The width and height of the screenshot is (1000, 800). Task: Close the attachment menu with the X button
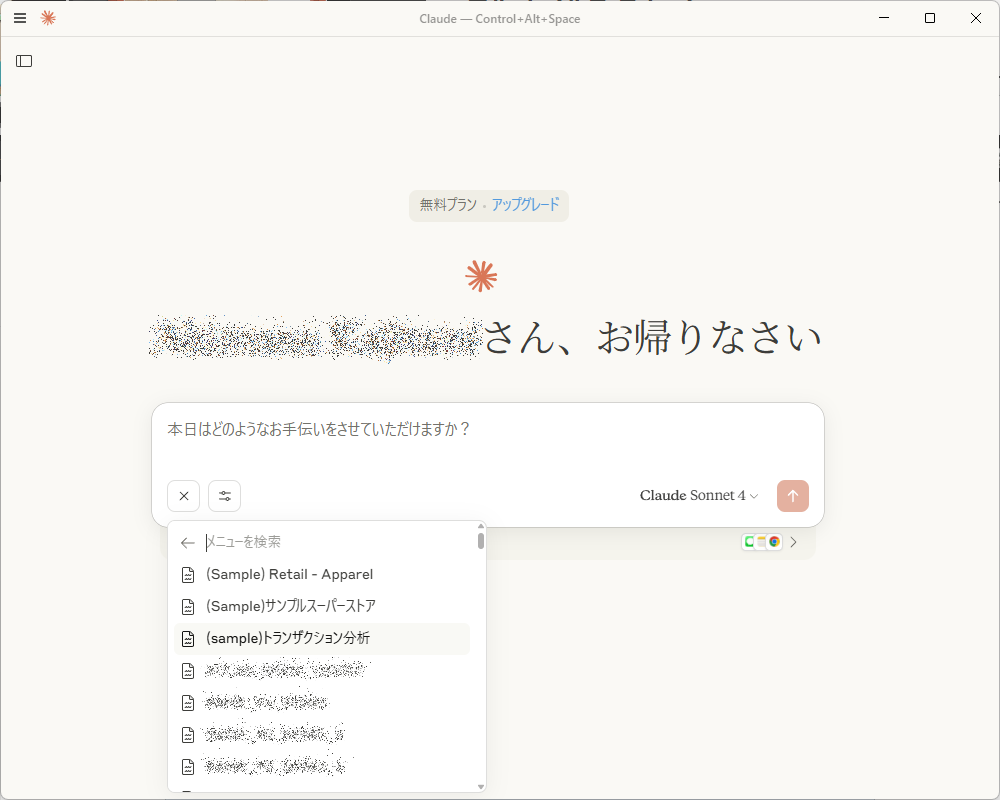coord(184,496)
